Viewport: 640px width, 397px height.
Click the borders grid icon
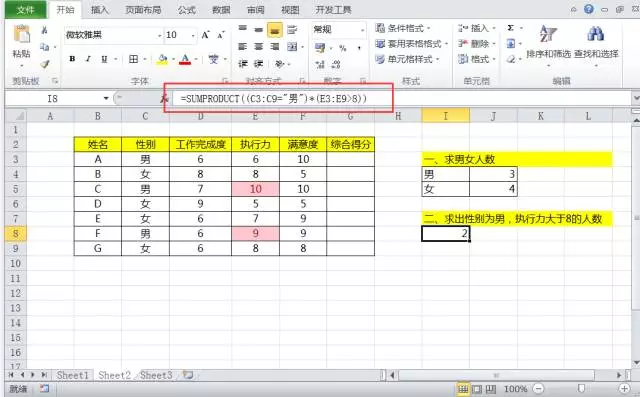(133, 59)
